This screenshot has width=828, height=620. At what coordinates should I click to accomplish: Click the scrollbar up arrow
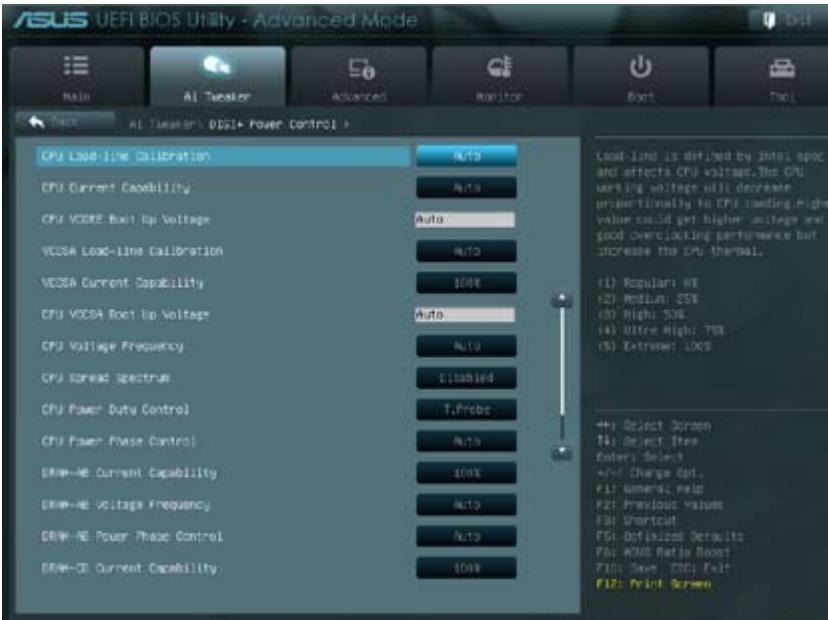[562, 300]
